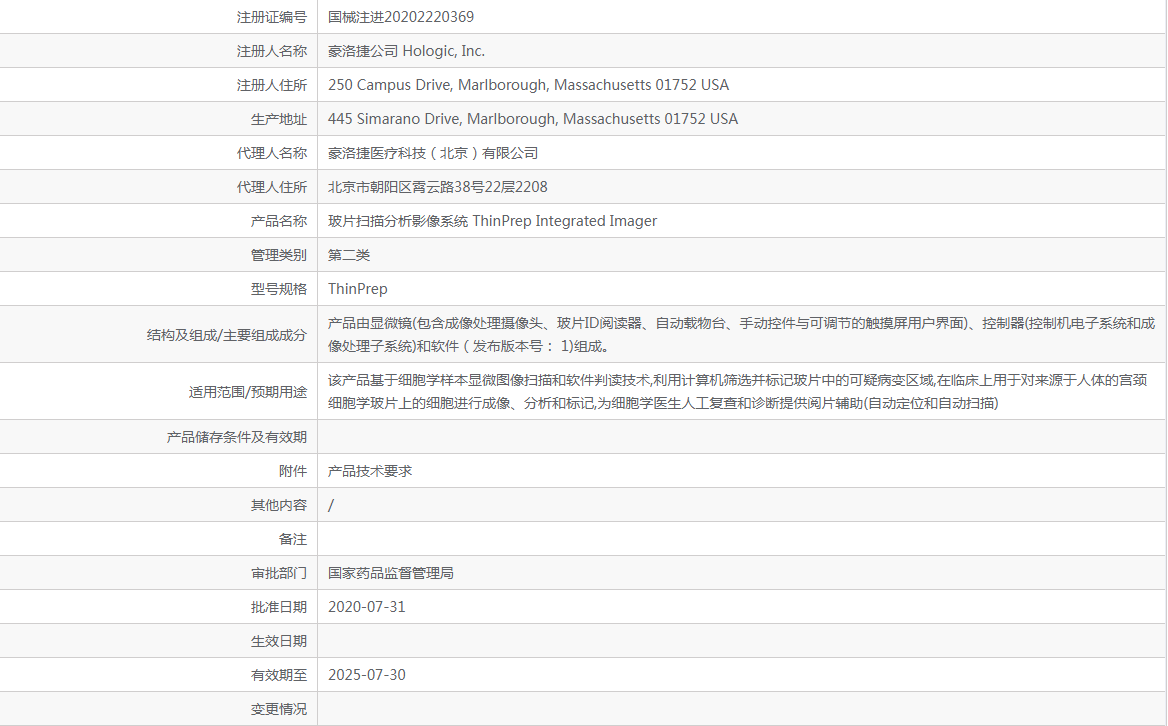Screen dimensions: 1168x726
Task: Click the label 审批部门
Action: pyautogui.click(x=279, y=573)
